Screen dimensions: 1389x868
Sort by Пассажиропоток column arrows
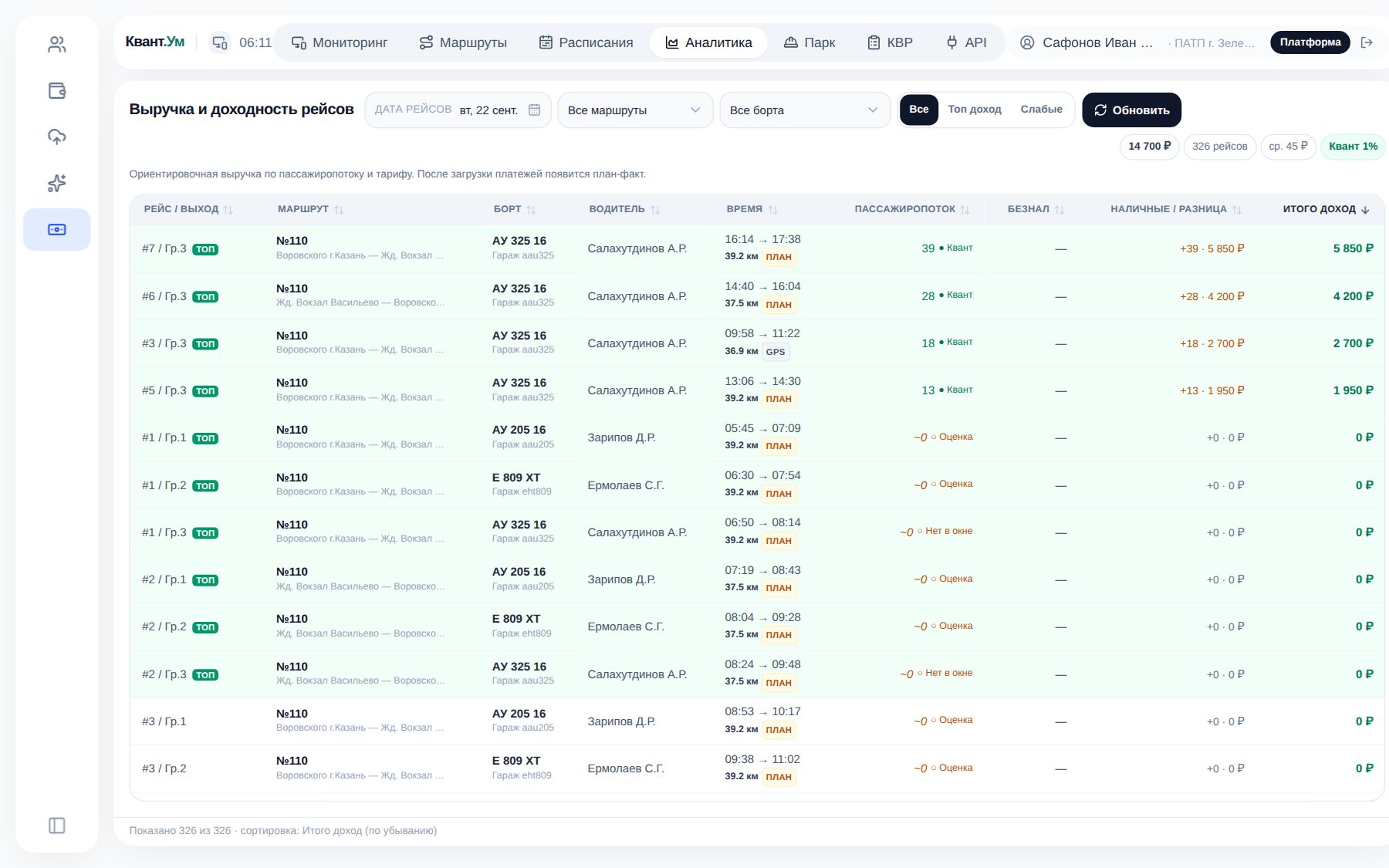click(x=965, y=209)
